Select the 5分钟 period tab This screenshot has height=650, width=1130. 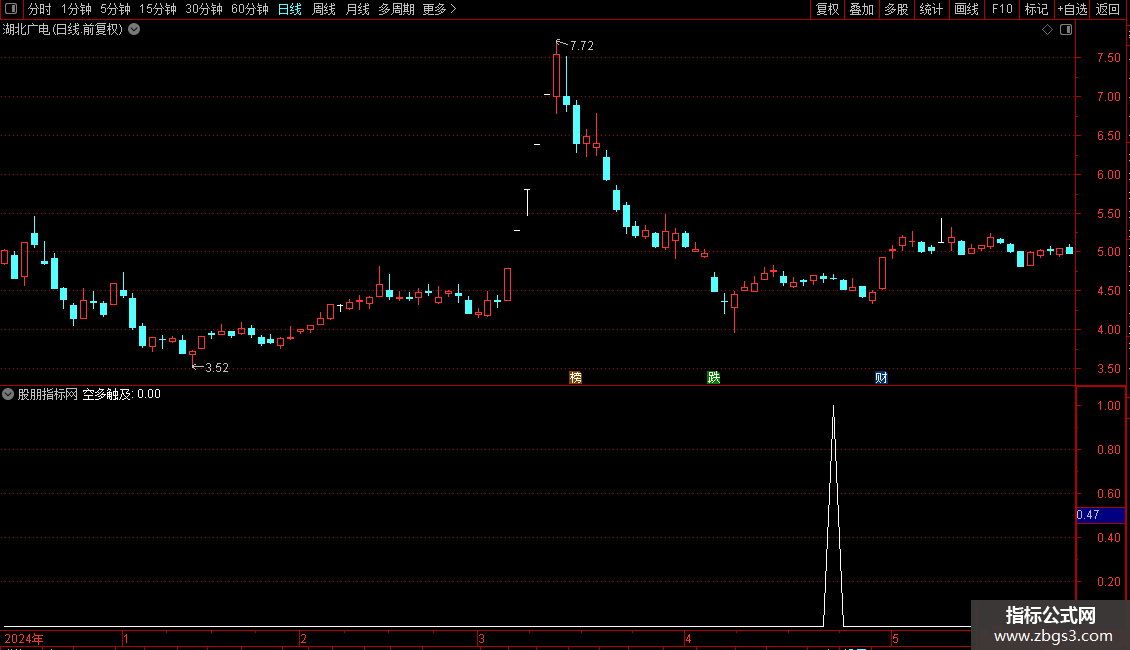pyautogui.click(x=115, y=9)
